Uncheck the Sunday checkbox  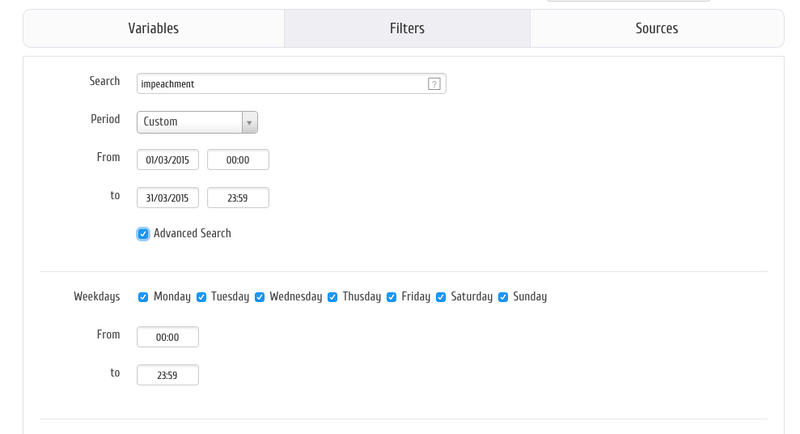click(503, 297)
